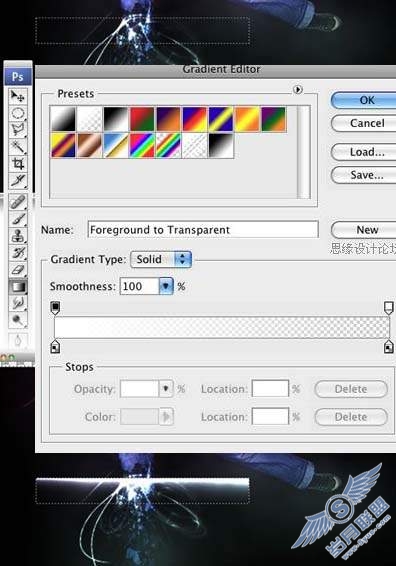This screenshot has width=396, height=566.
Task: Click the Load... button
Action: pos(364,152)
